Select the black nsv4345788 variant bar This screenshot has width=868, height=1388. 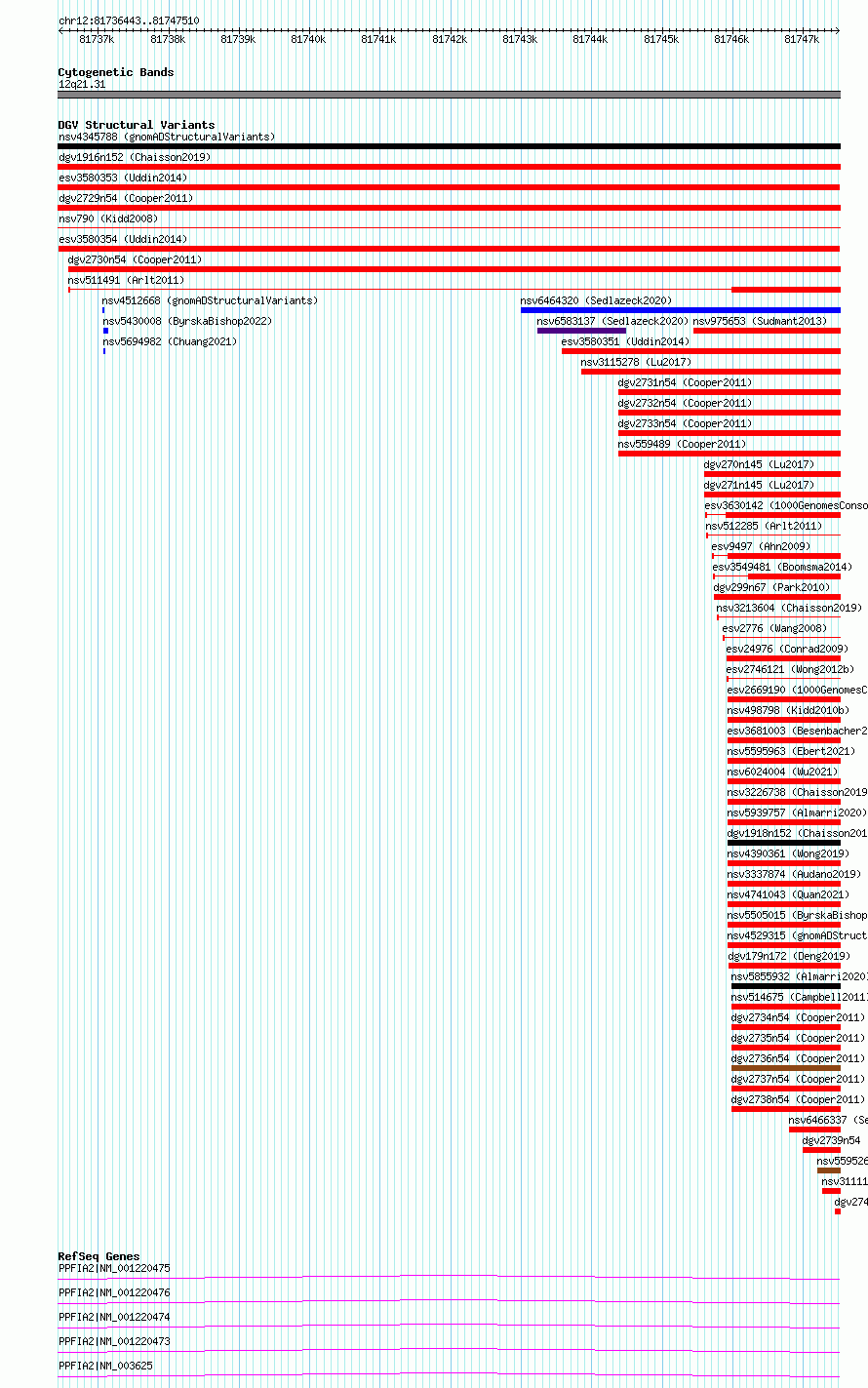coord(449,146)
